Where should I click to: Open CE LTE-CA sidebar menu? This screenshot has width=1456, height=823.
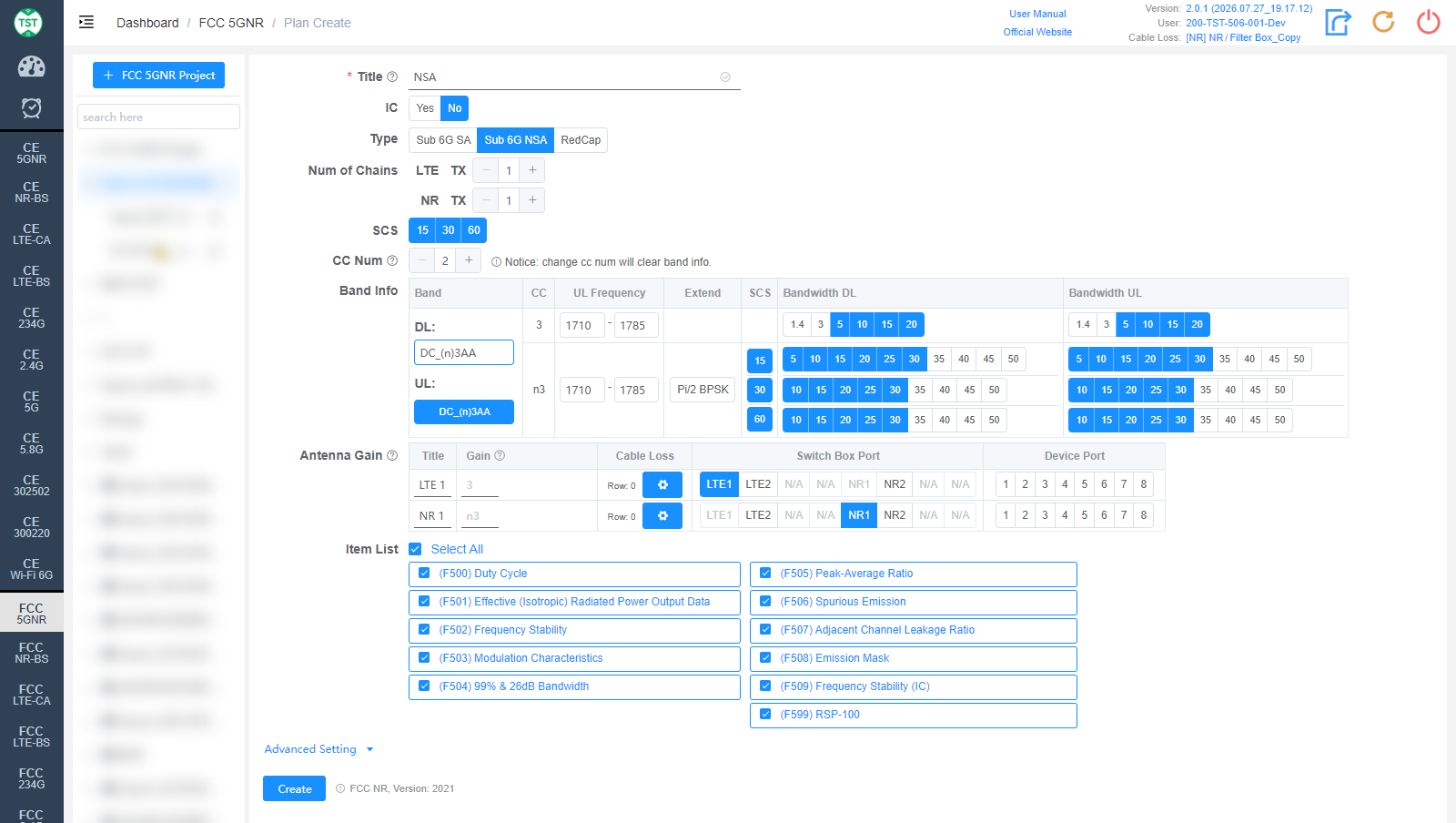(x=32, y=234)
